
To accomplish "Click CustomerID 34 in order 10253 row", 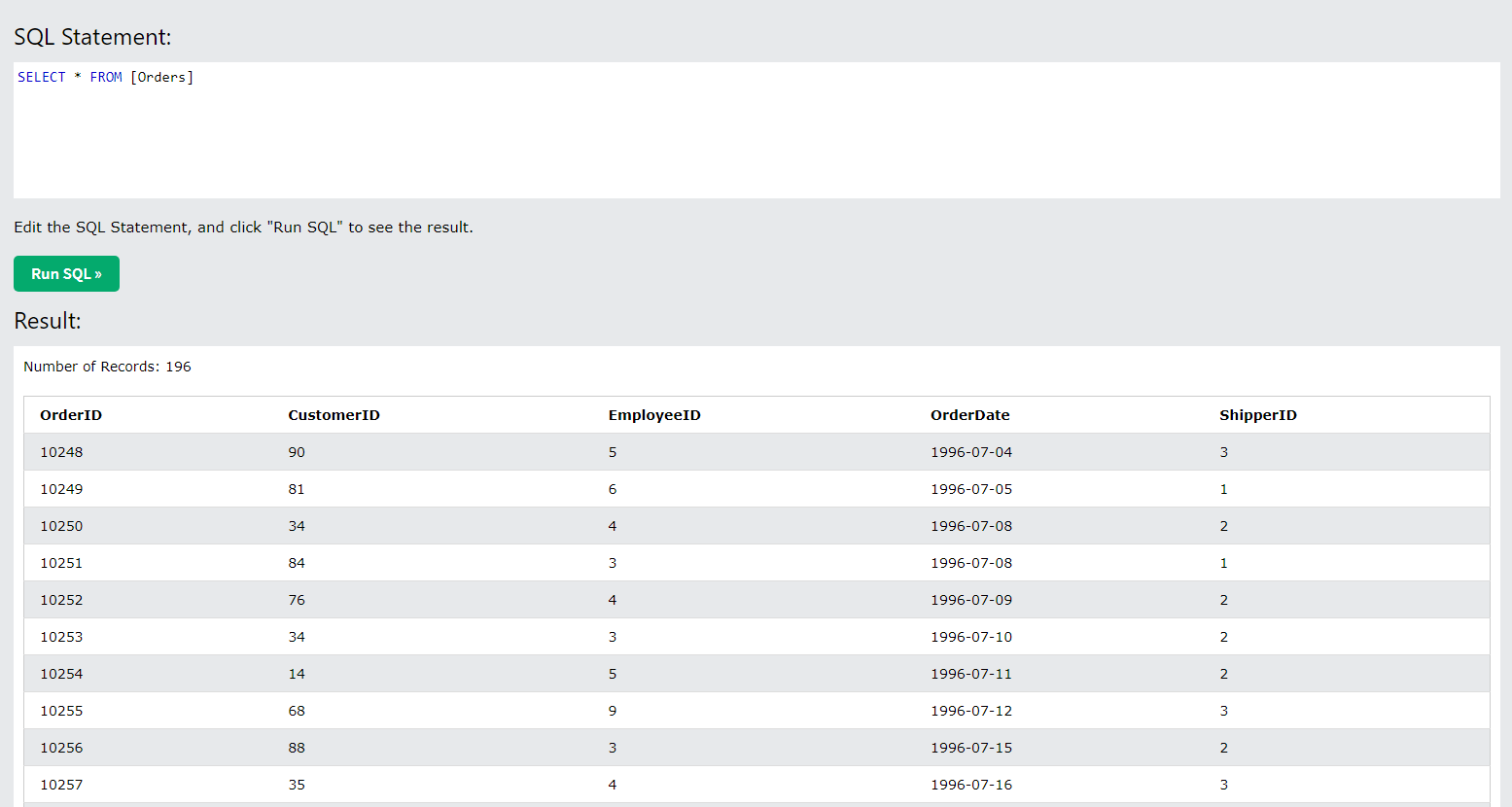I will point(297,637).
